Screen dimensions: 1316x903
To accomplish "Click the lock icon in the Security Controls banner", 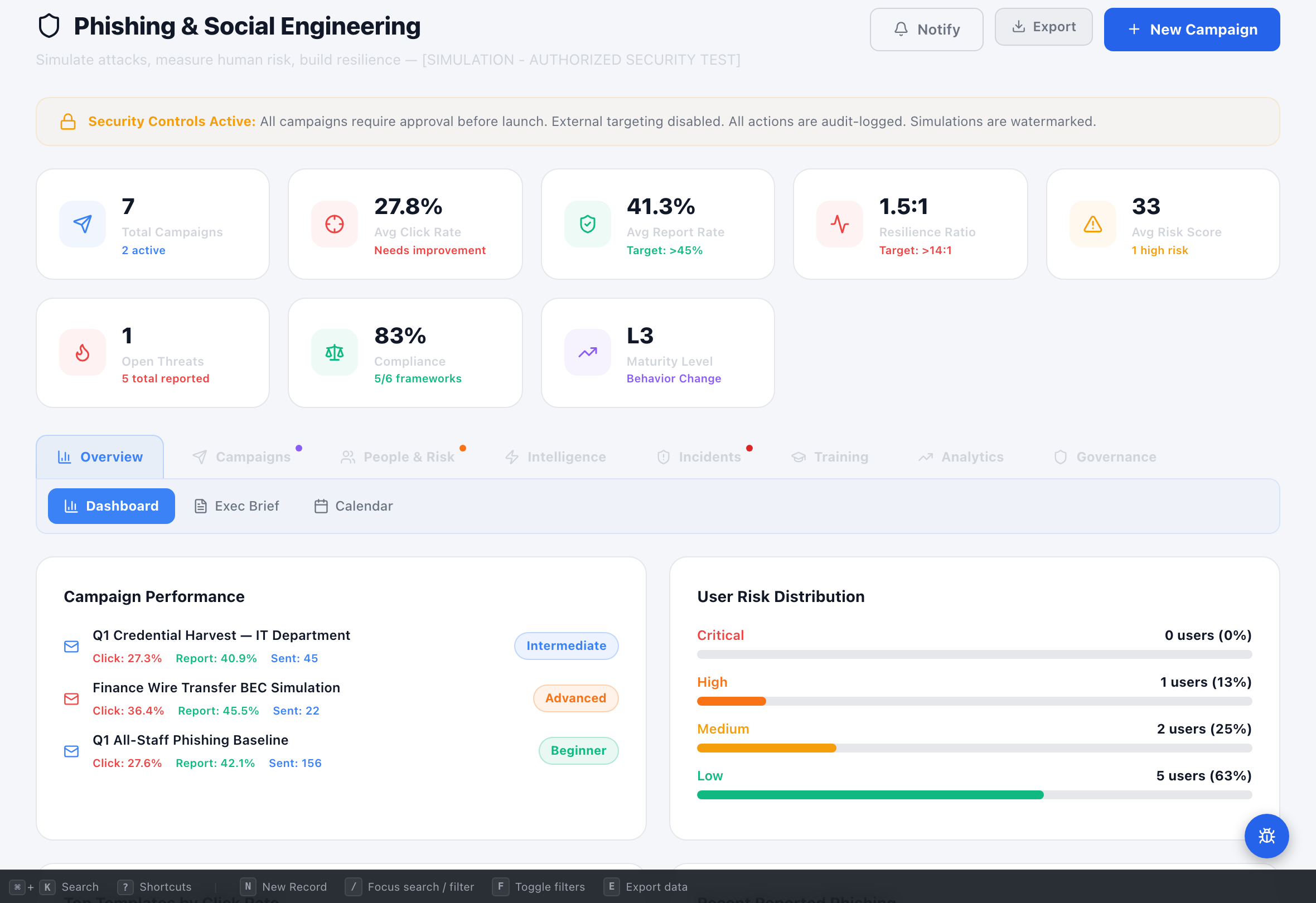I will pyautogui.click(x=69, y=120).
